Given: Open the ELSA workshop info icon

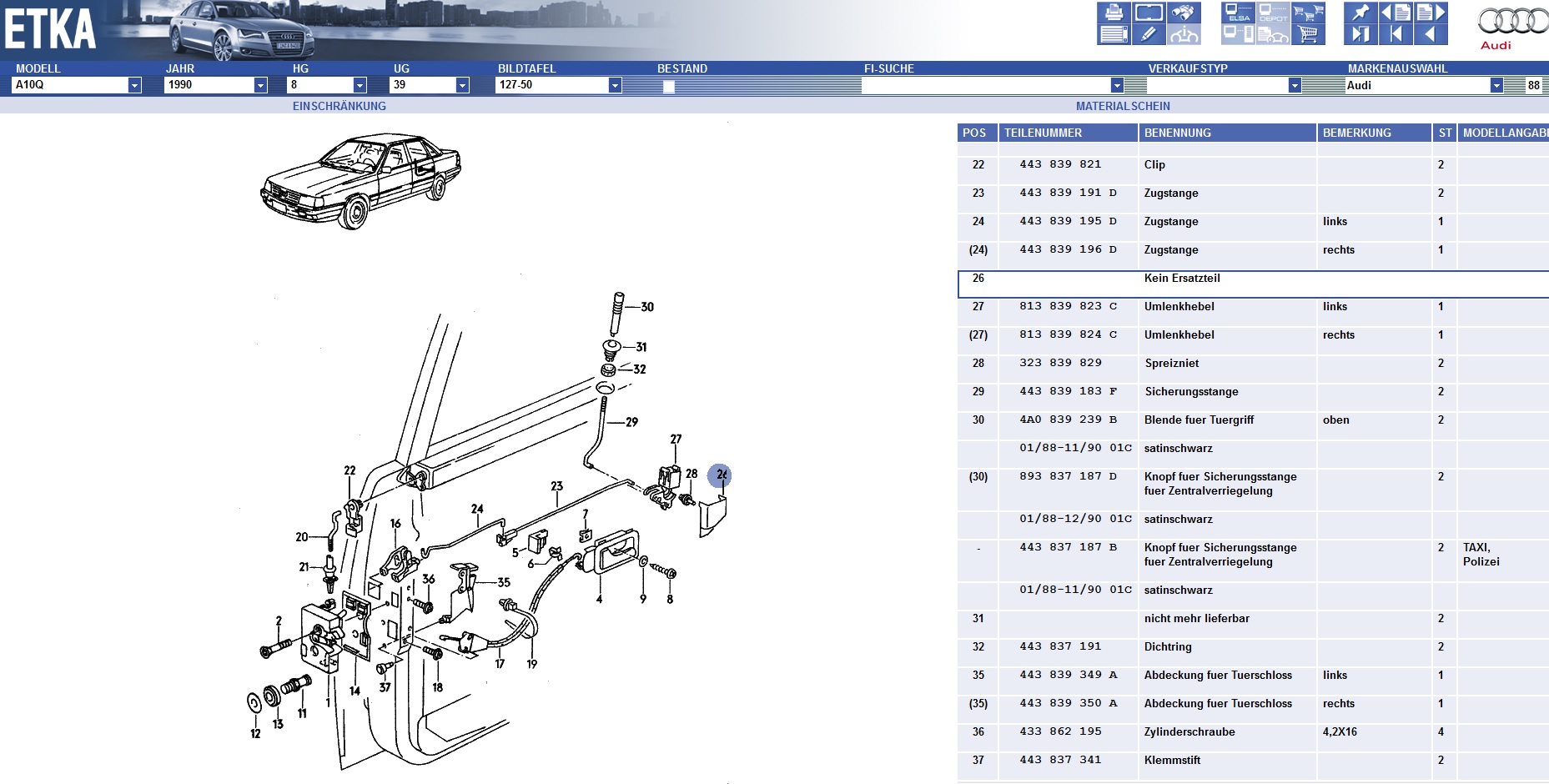Looking at the screenshot, I should point(1238,13).
